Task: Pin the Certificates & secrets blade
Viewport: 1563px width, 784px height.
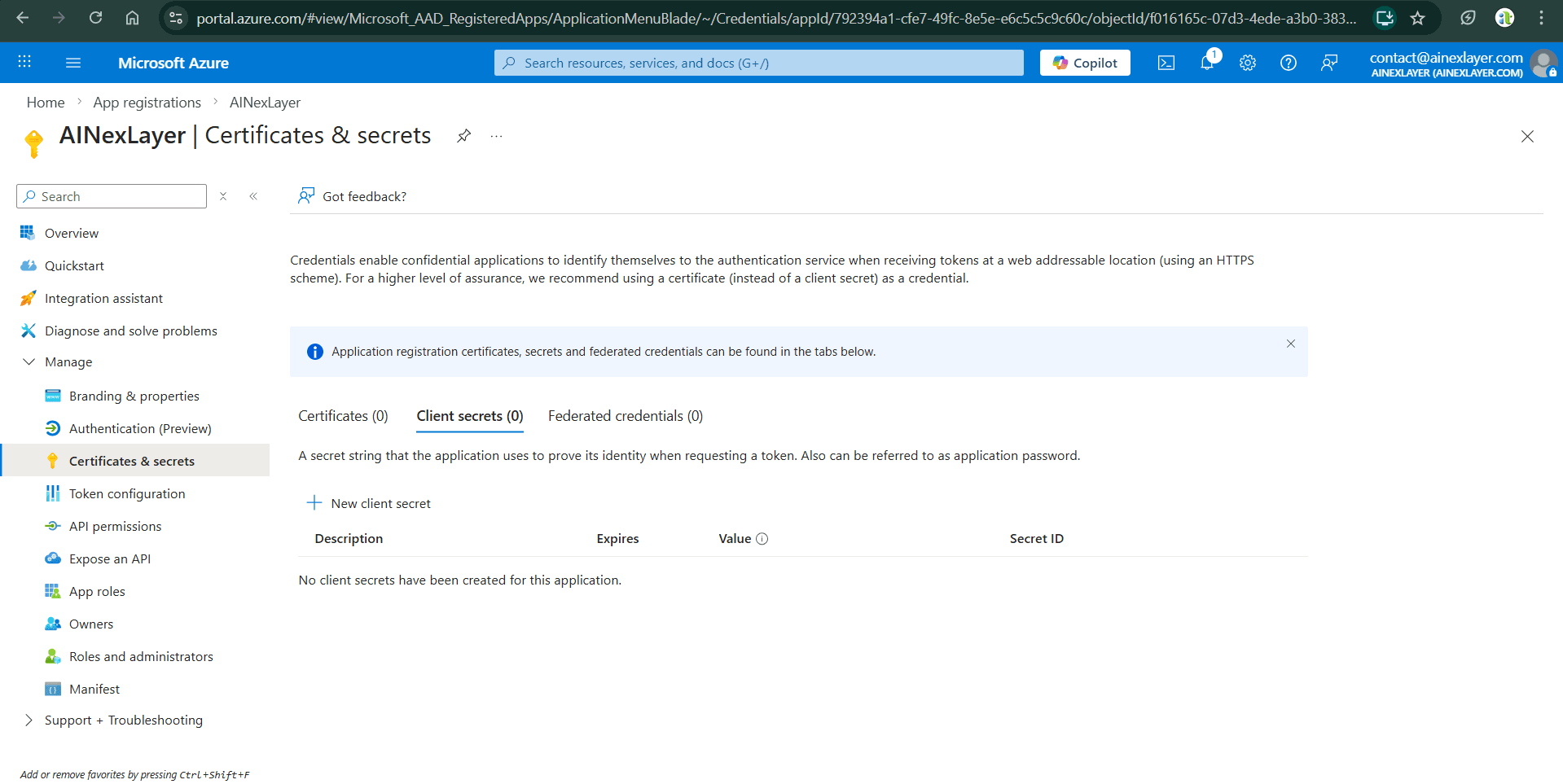Action: [x=463, y=136]
